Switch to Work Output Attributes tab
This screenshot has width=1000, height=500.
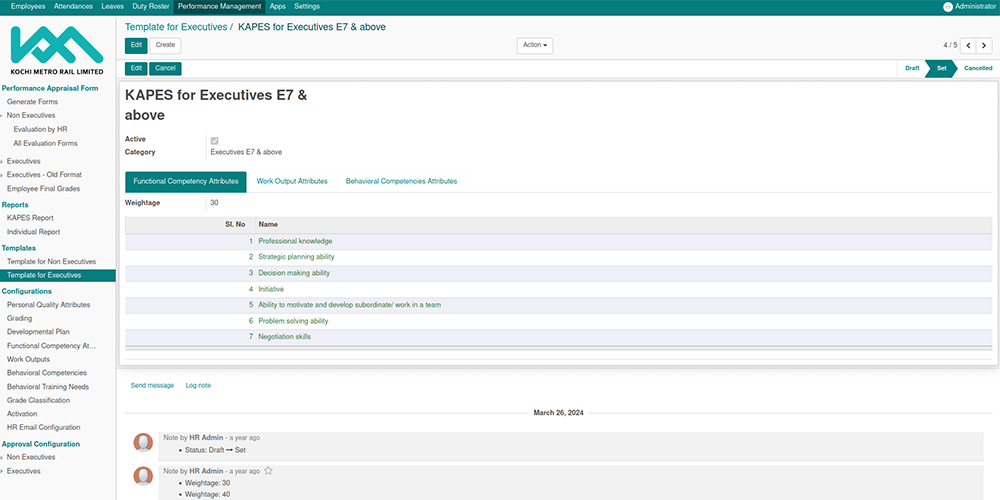click(292, 181)
